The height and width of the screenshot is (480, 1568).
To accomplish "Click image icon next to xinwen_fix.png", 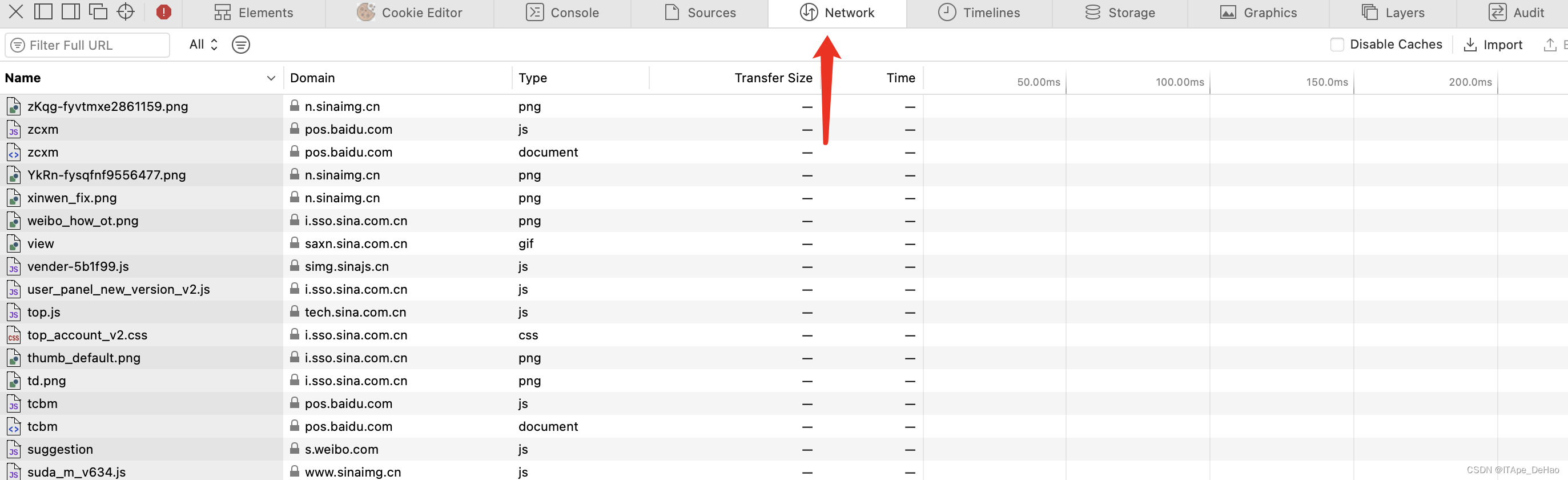I will (x=13, y=198).
